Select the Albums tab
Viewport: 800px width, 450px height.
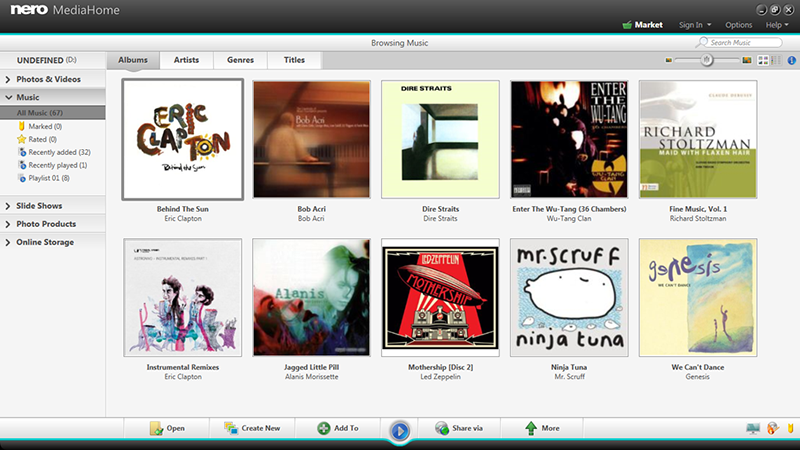click(x=133, y=60)
